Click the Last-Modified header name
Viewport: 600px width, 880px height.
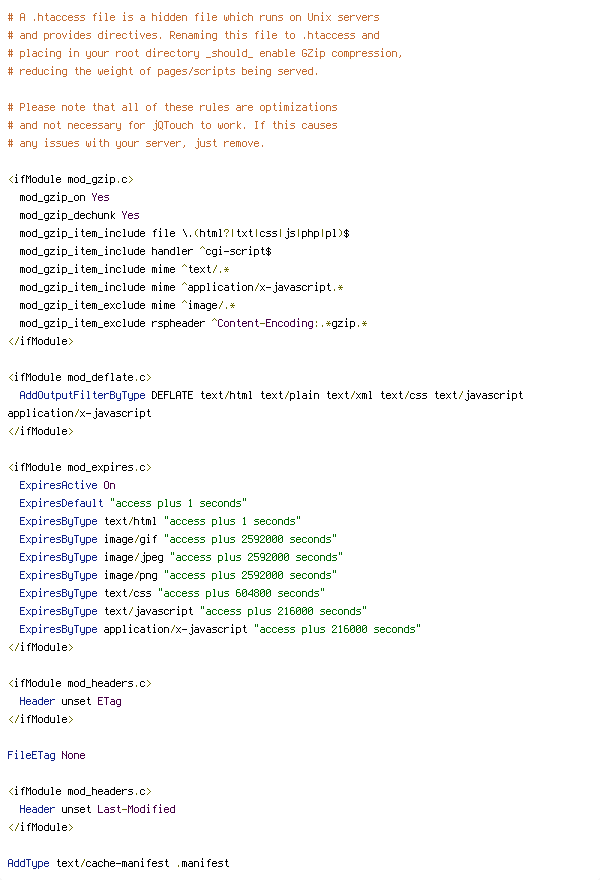pos(136,809)
